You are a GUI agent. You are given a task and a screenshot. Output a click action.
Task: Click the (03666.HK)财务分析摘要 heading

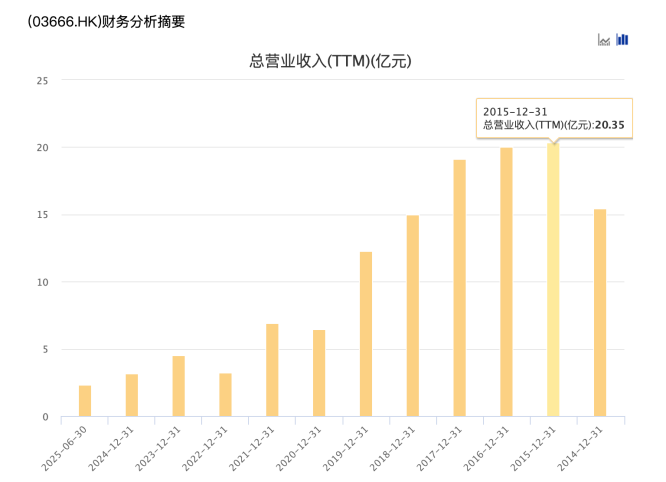107,20
